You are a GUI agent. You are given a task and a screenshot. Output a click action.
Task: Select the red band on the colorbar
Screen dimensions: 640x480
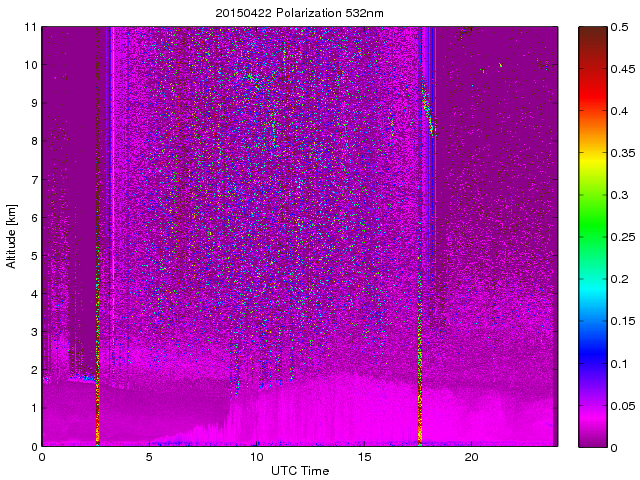tap(589, 112)
